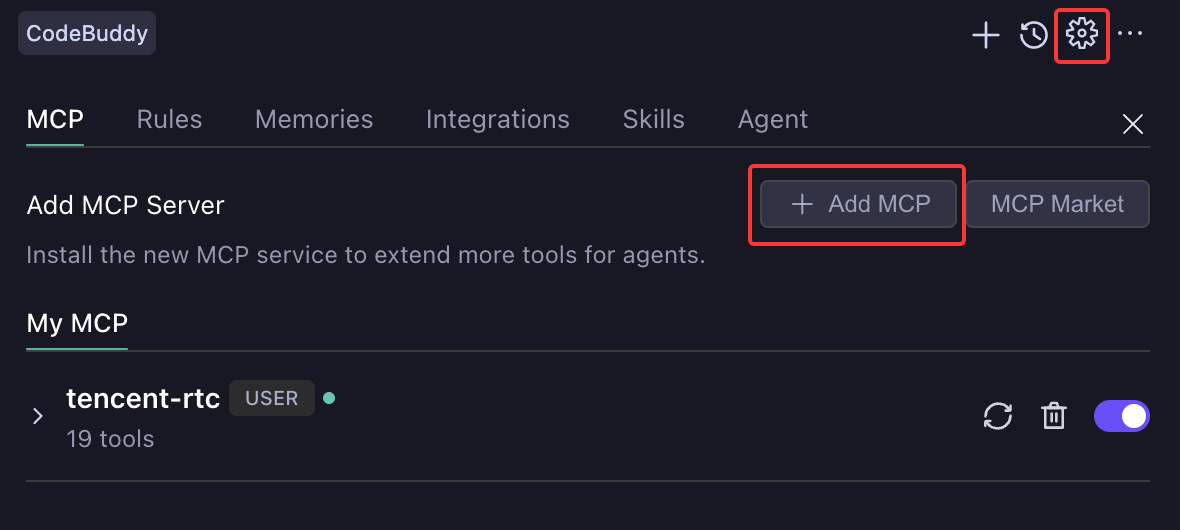Open the MCP Market
The image size is (1180, 530).
1057,205
